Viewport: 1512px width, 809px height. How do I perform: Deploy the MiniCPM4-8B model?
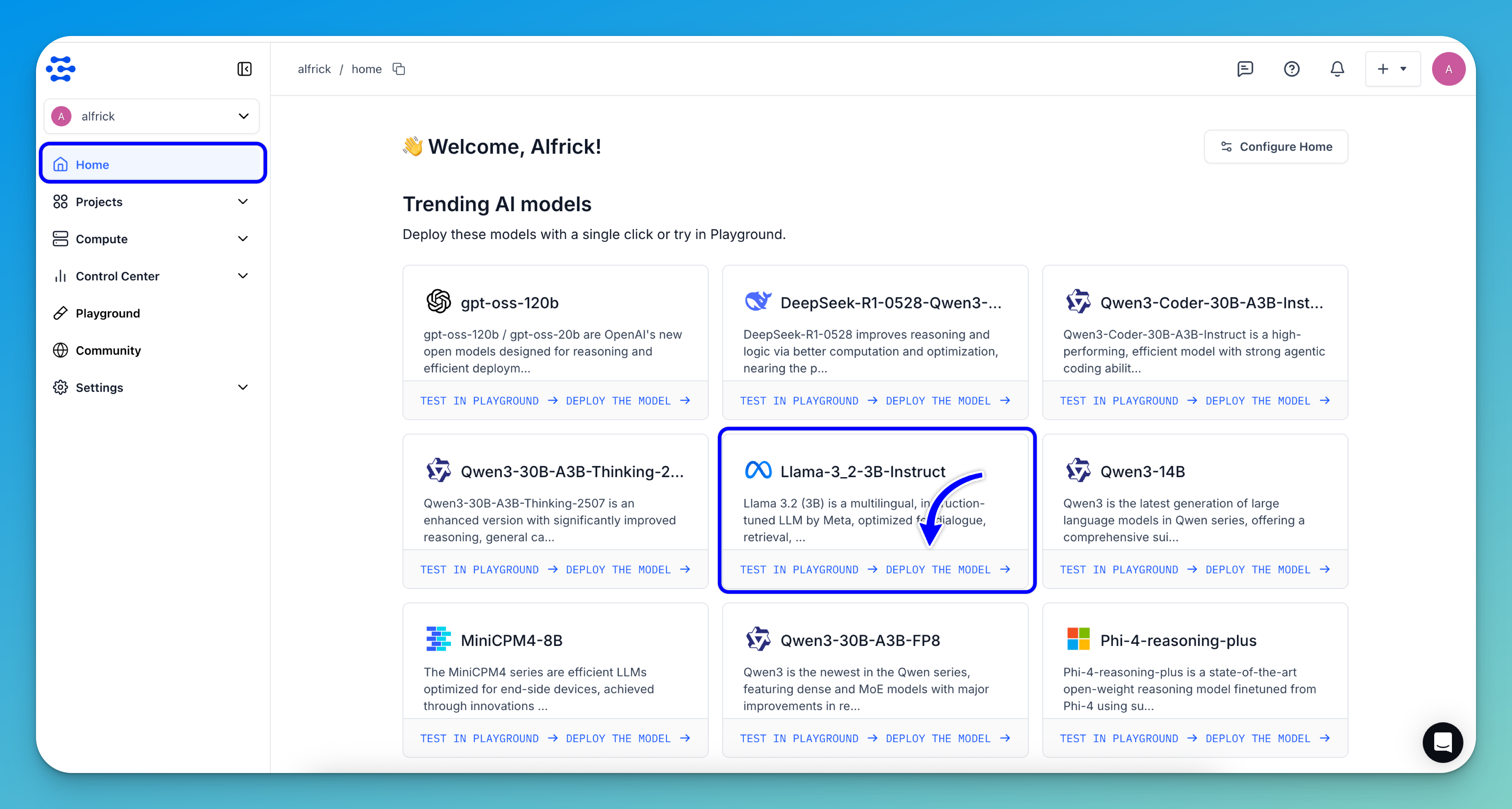(628, 738)
